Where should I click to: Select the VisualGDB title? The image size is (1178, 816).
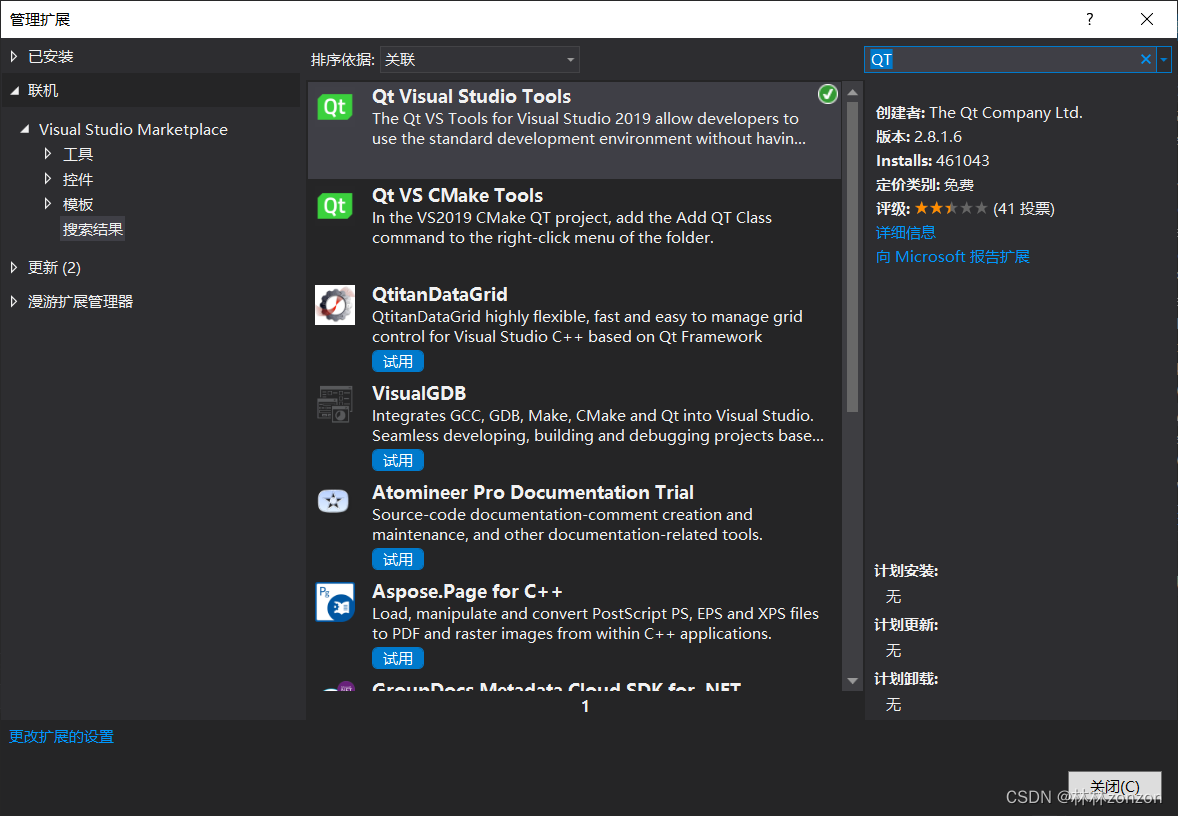(418, 393)
